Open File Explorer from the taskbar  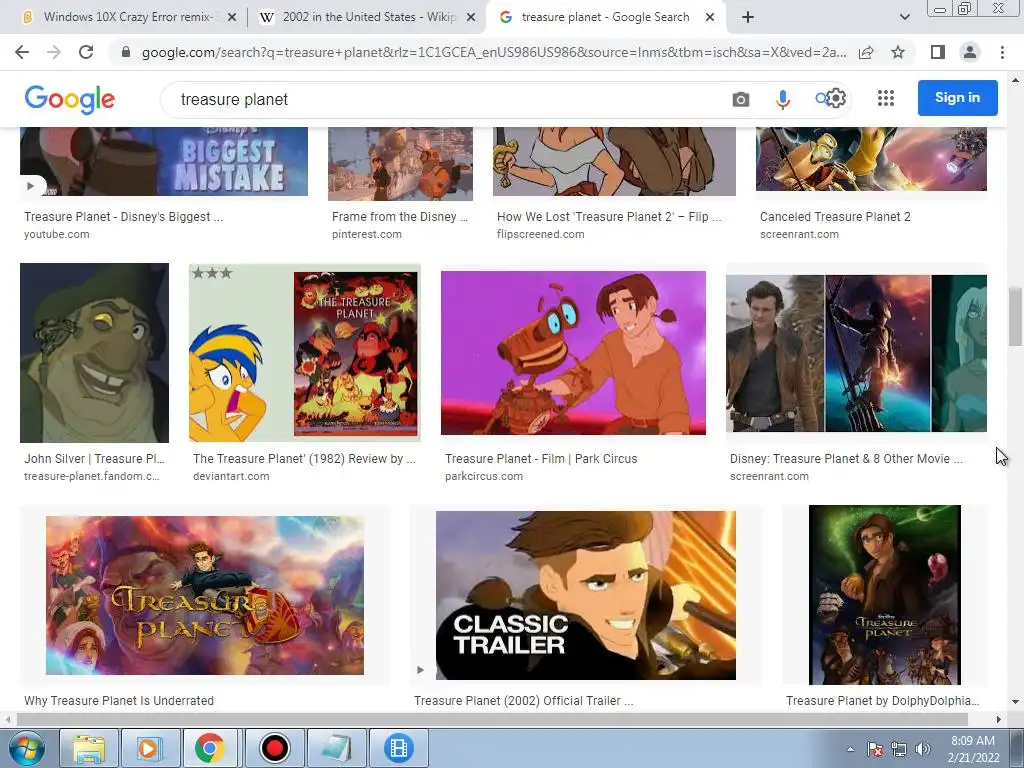[x=89, y=748]
